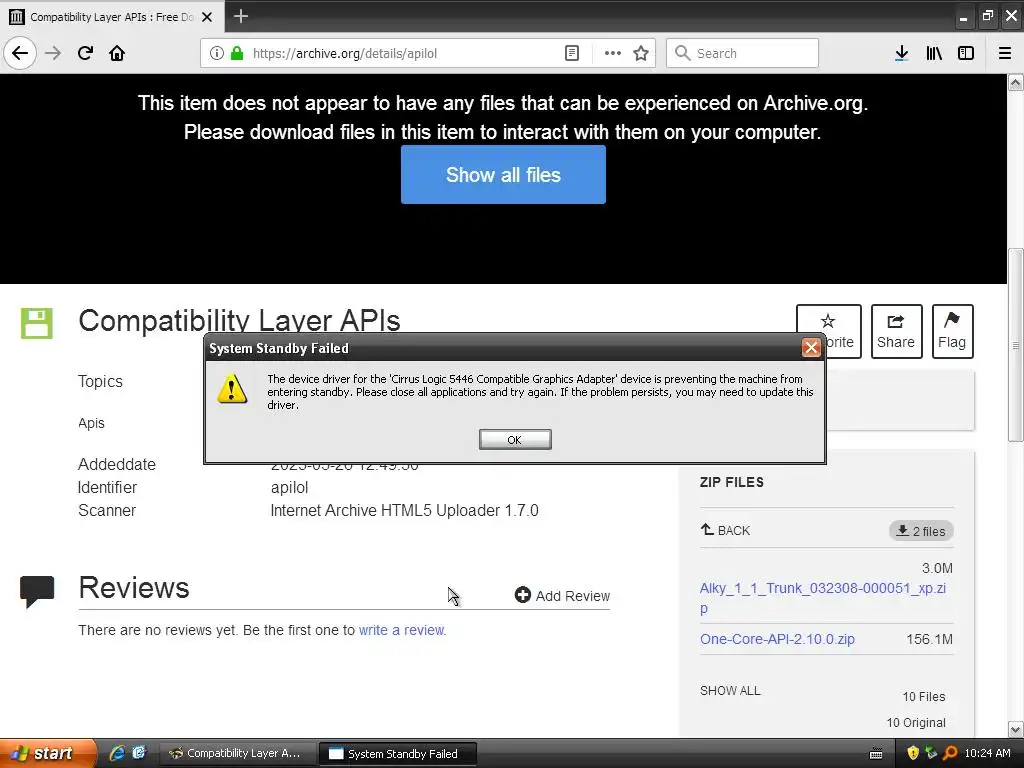Open the write a review link
Screen dimensions: 1024x768
tap(402, 630)
